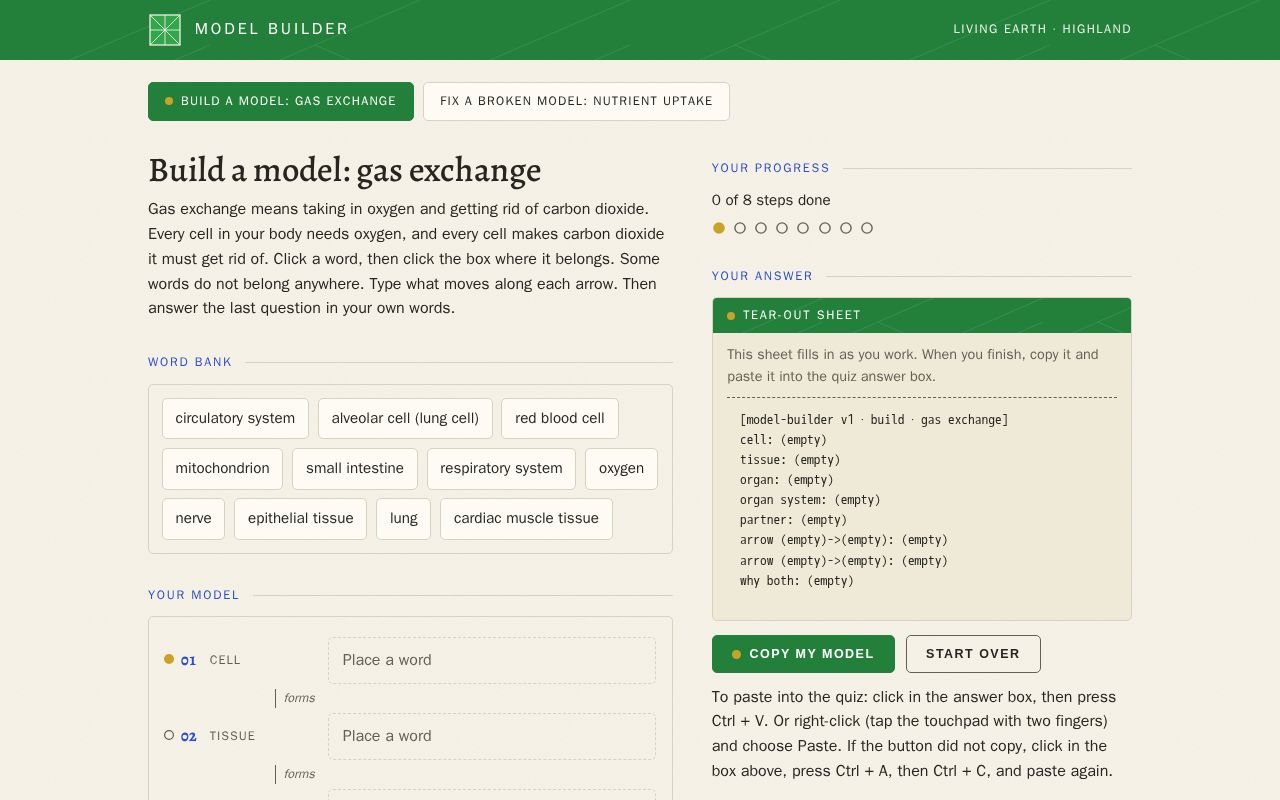Click the 'partner: (empty)' sheet line

pos(793,520)
